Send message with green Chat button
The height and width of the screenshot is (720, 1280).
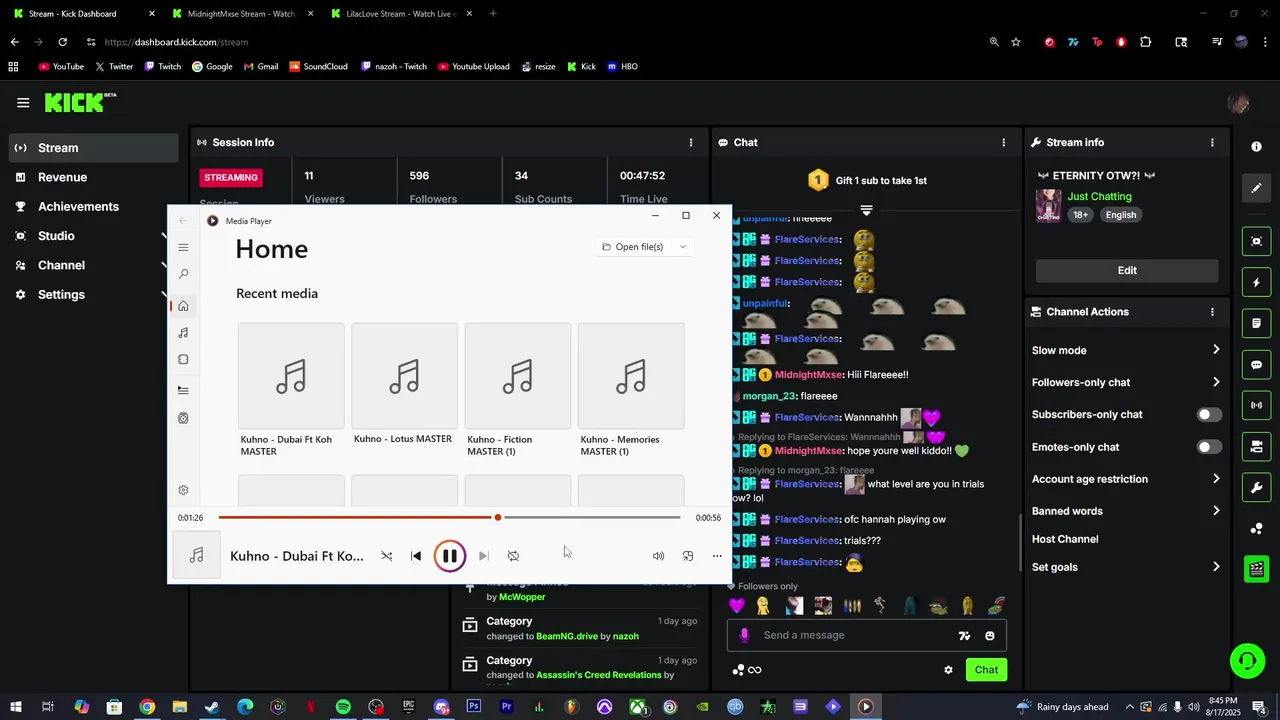(x=986, y=670)
